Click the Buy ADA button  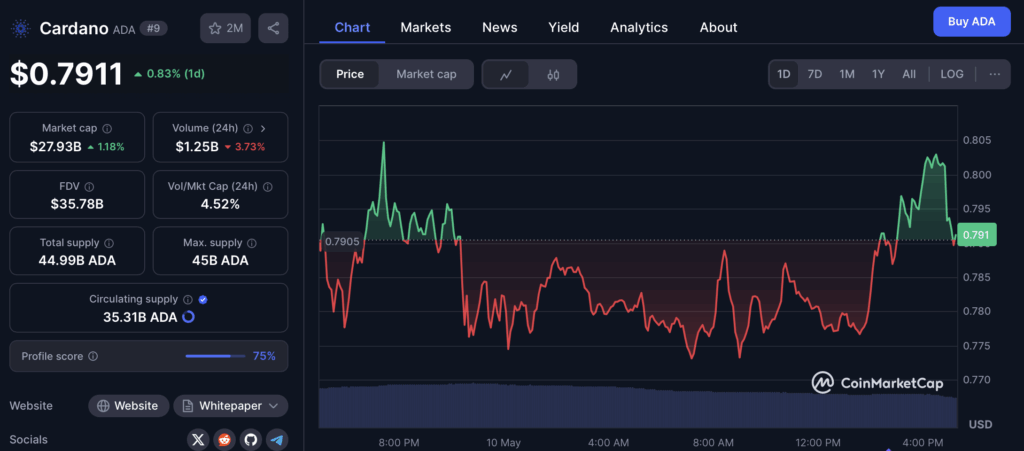tap(972, 22)
